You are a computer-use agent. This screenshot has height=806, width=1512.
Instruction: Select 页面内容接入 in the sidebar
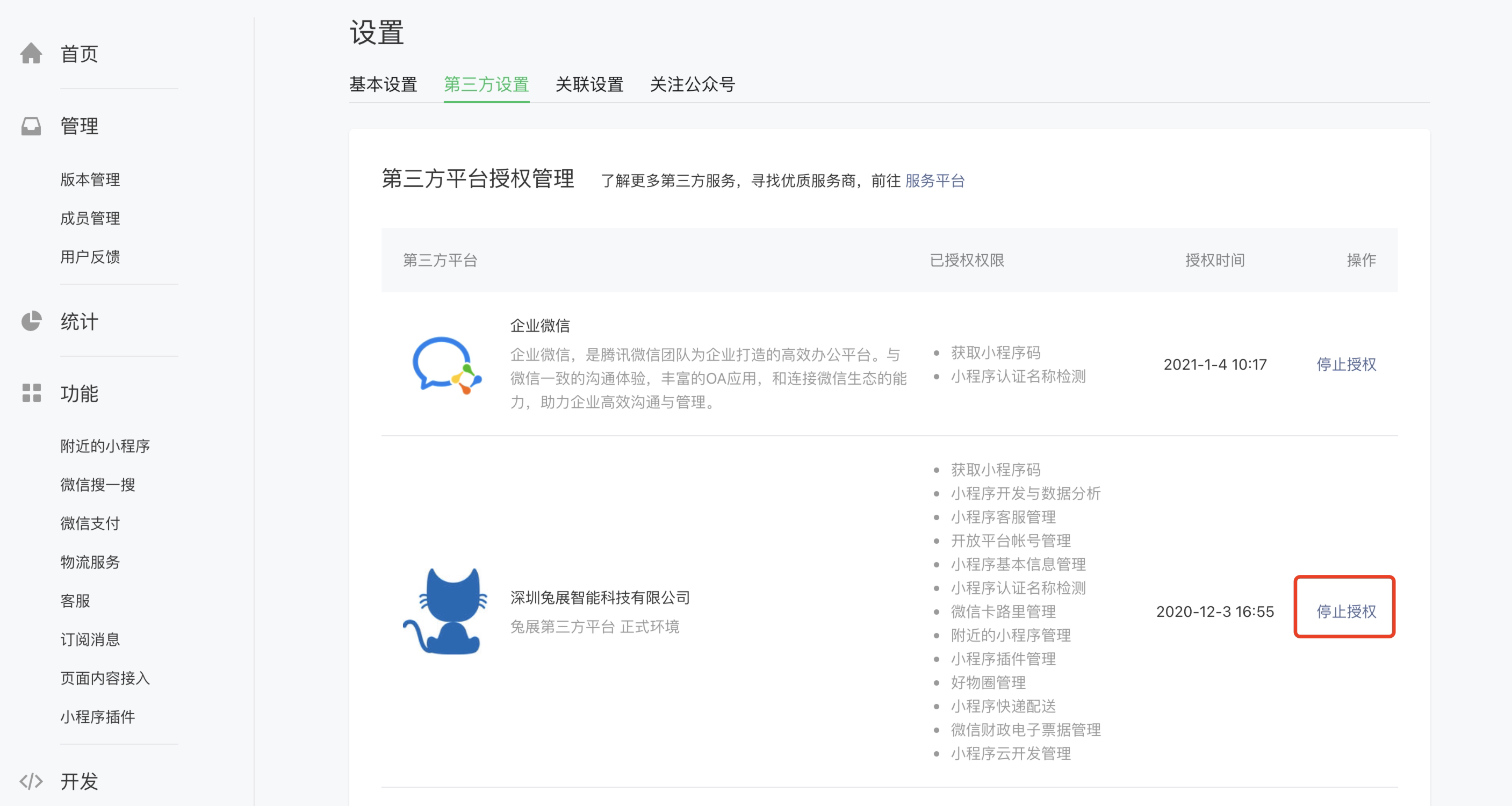[x=106, y=679]
